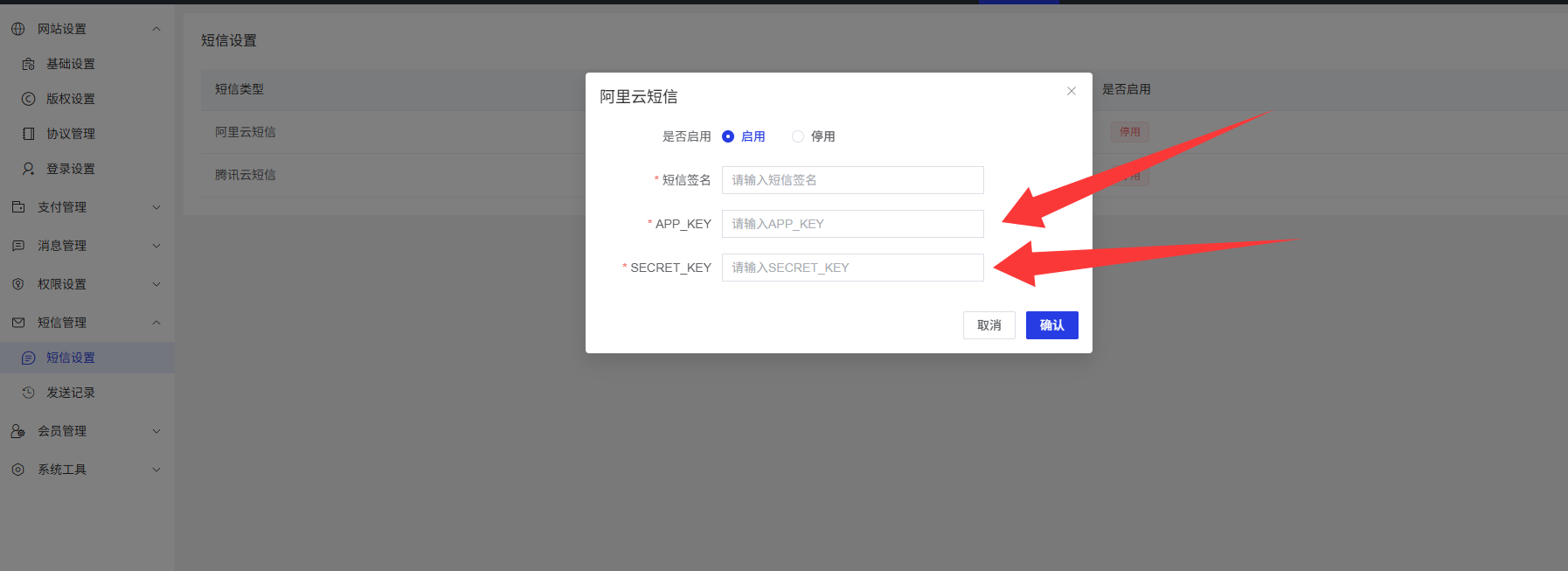Viewport: 1568px width, 571px height.
Task: Open the 基础设置 menu item
Action: click(87, 64)
